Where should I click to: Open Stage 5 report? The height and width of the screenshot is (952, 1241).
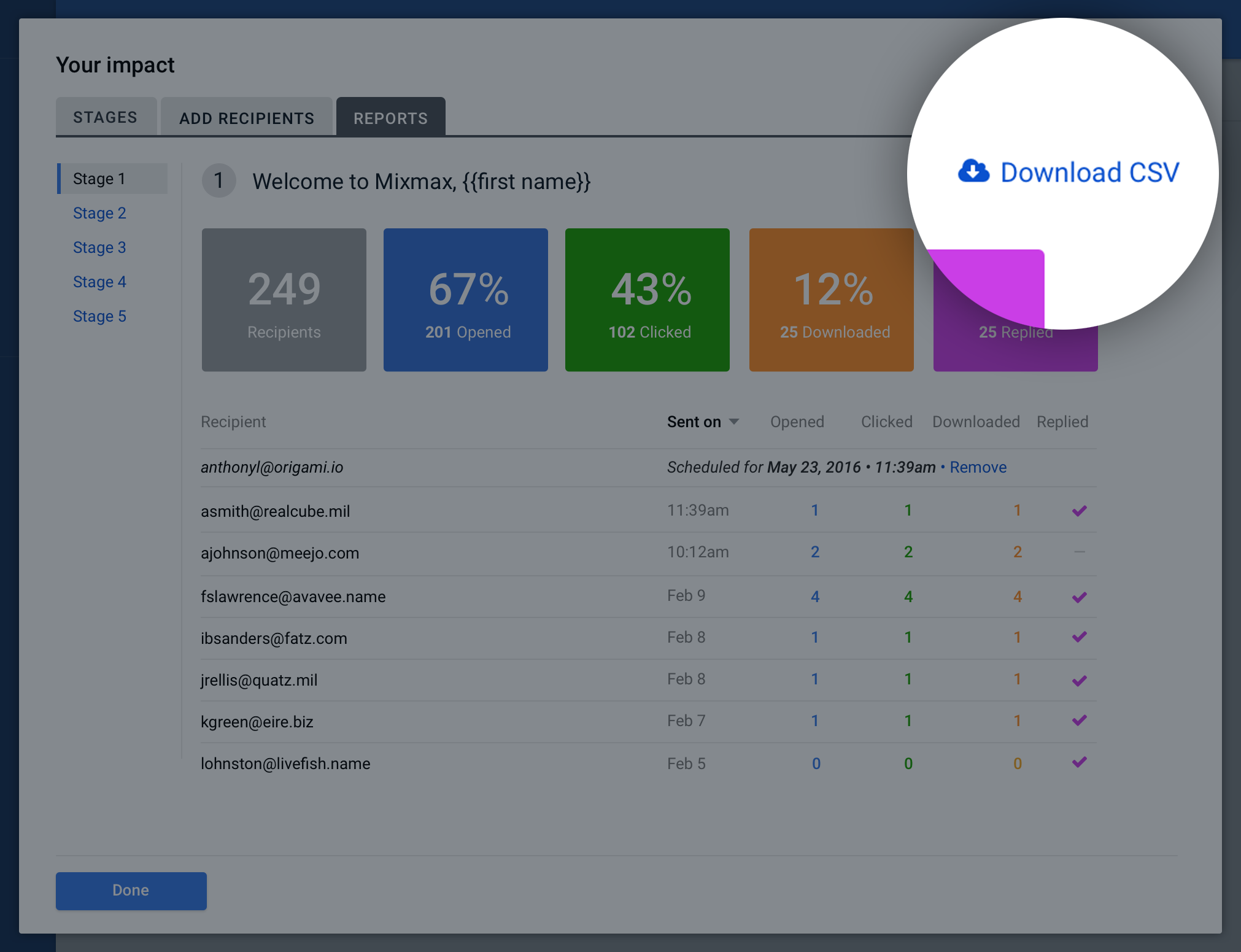coord(99,316)
